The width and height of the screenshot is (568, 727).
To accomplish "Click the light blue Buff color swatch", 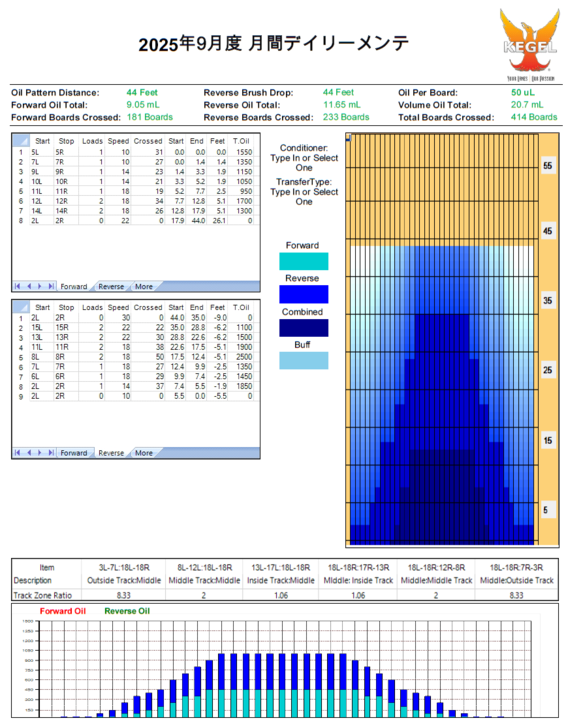I will tap(304, 360).
